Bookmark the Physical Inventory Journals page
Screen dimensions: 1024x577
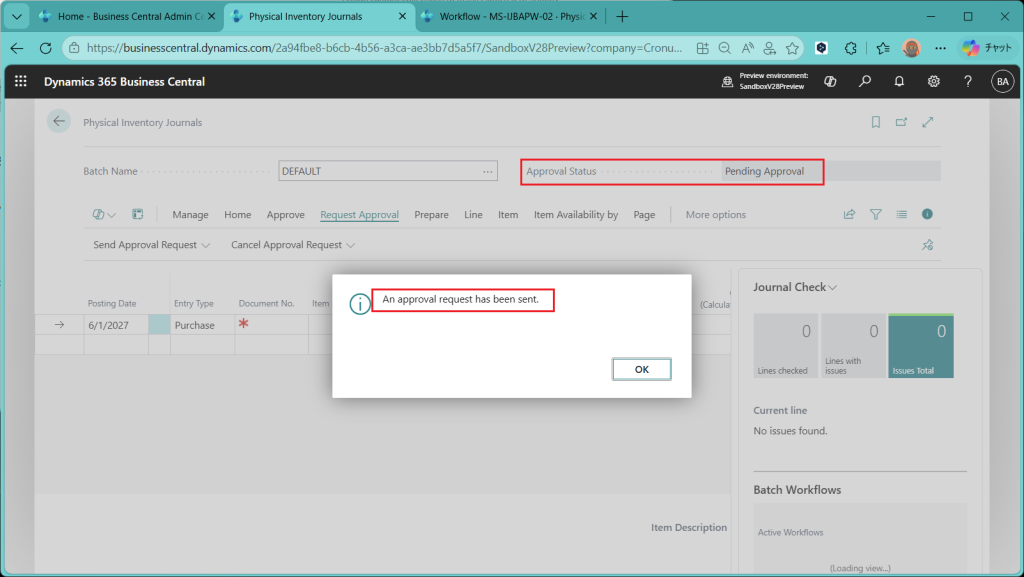(876, 122)
